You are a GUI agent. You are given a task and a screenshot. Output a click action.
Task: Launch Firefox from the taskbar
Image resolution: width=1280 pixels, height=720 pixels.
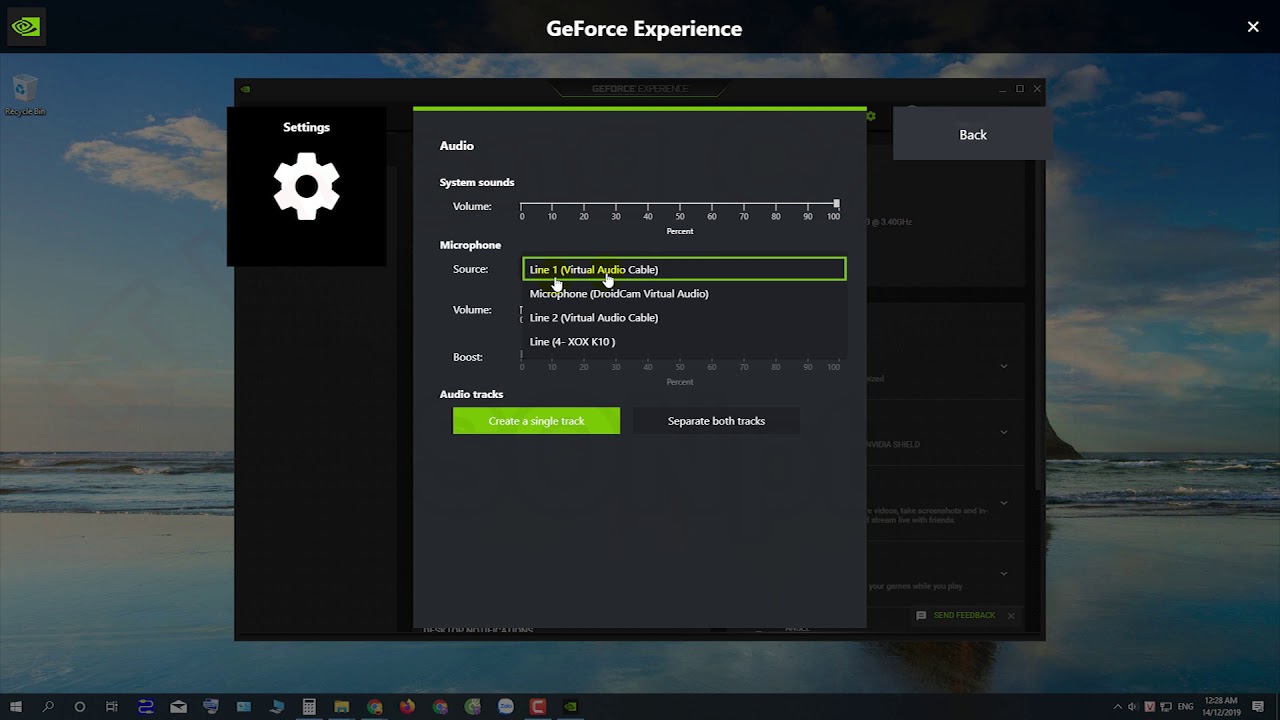click(x=407, y=707)
